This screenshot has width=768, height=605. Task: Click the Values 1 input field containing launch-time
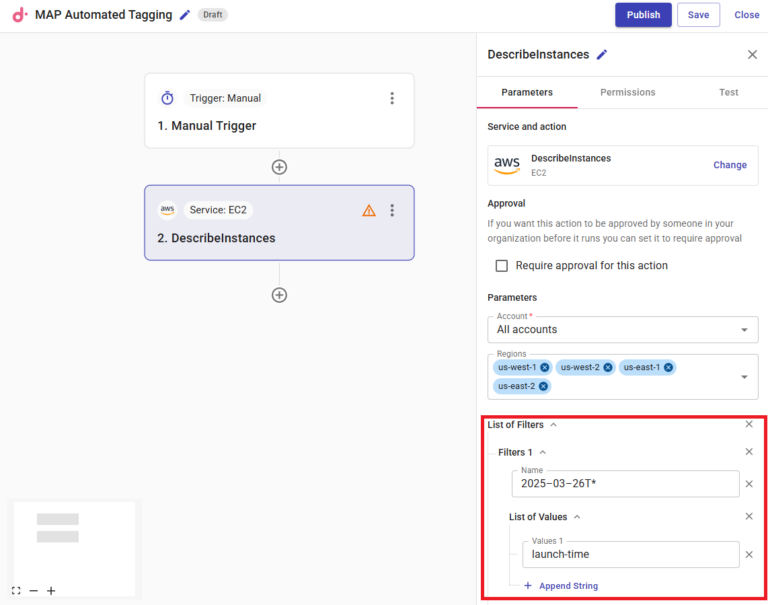coord(630,555)
